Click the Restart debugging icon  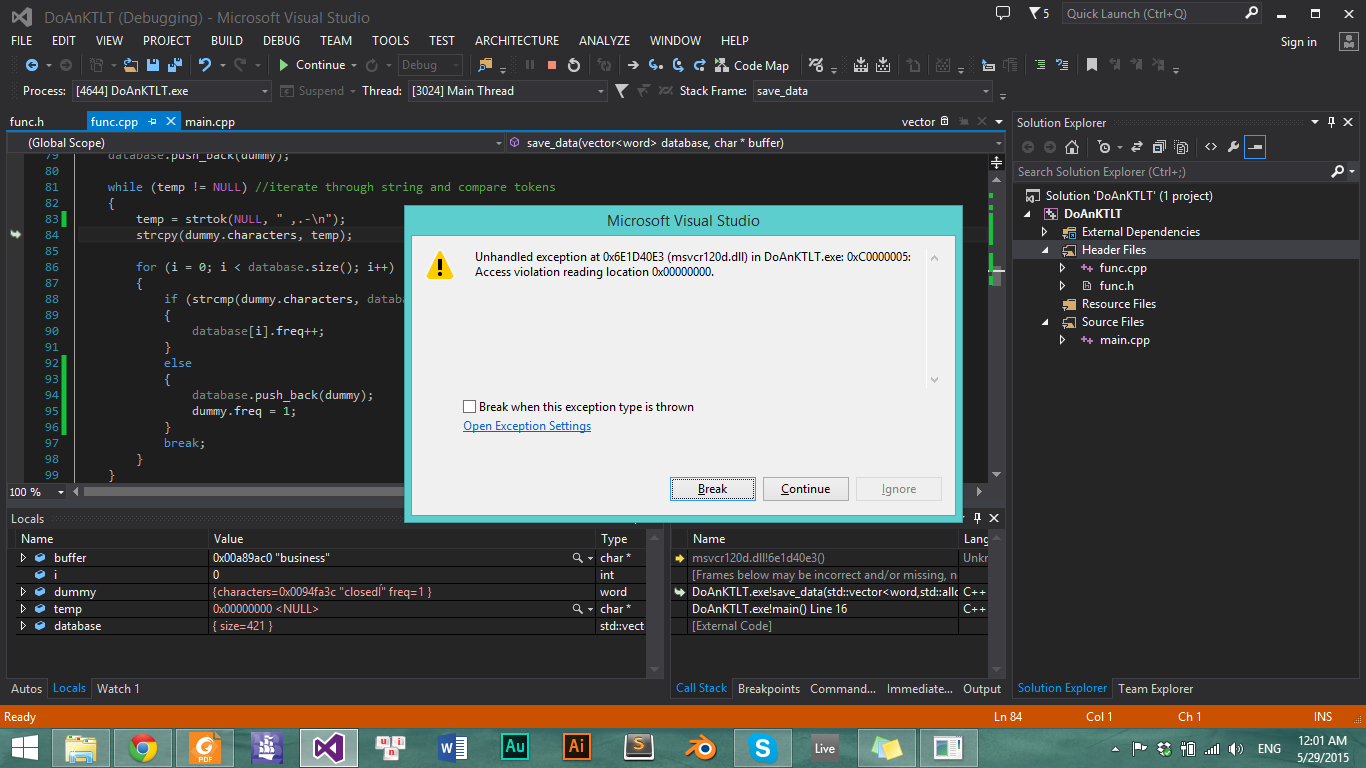point(574,65)
